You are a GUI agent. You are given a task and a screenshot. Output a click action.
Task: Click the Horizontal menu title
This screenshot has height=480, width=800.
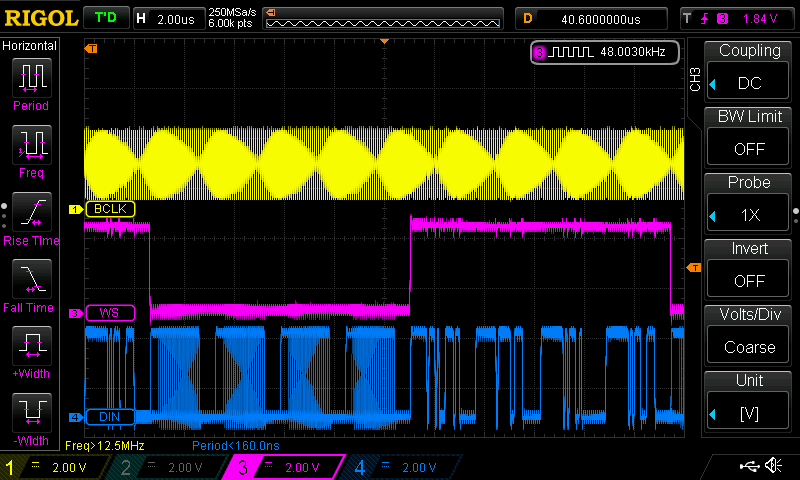30,46
